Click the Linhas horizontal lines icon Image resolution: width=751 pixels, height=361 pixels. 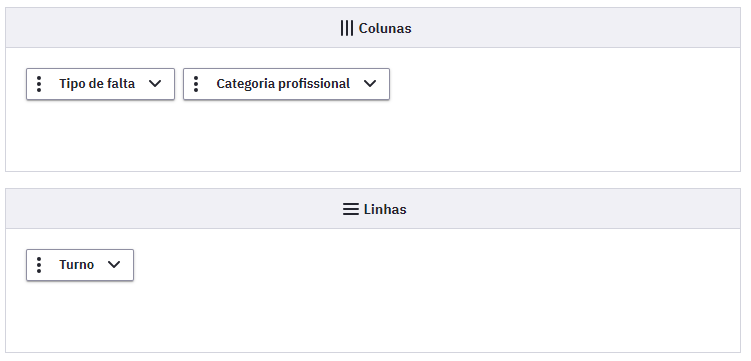[351, 209]
